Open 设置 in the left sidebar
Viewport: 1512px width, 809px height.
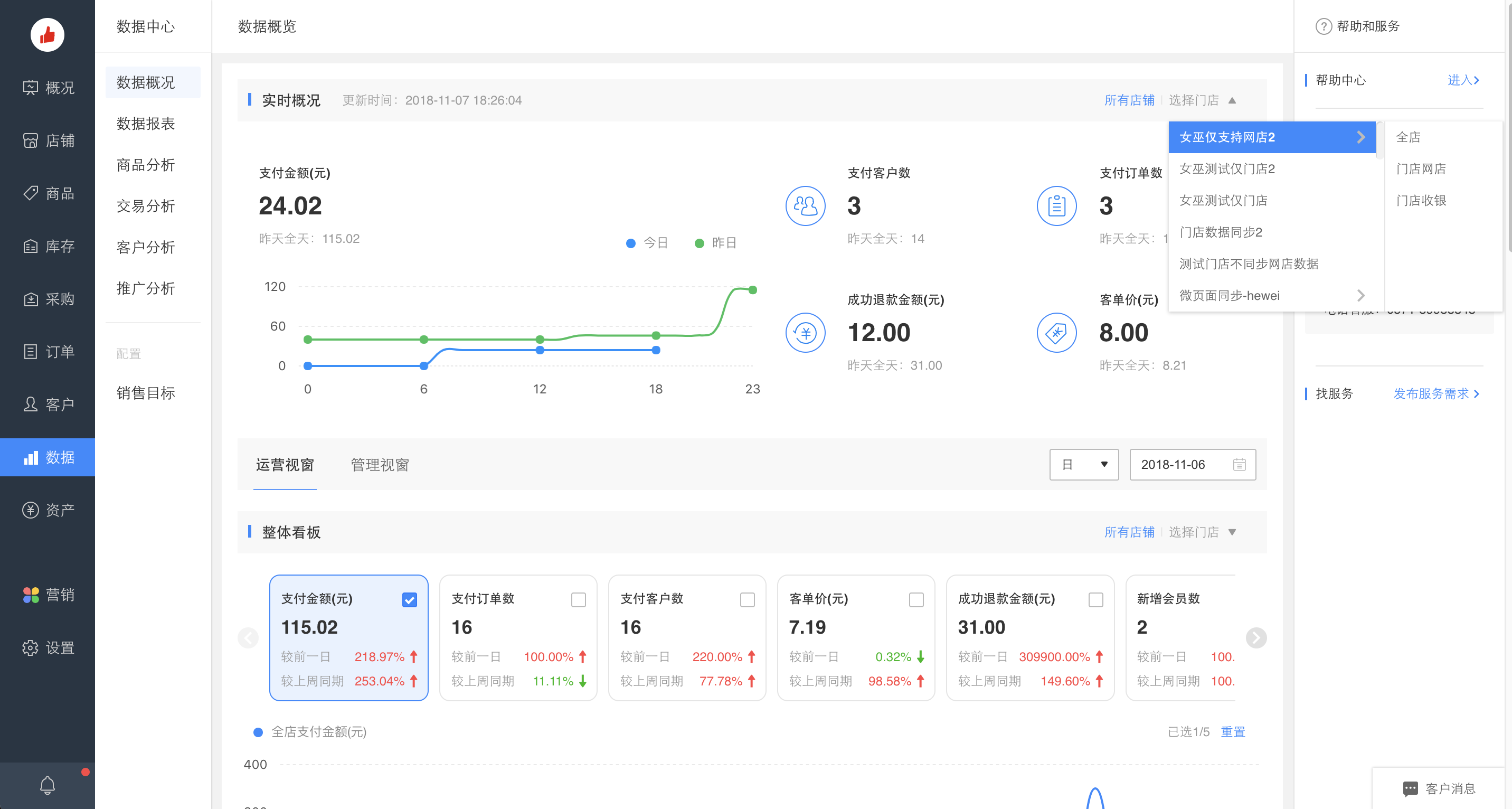coord(48,647)
